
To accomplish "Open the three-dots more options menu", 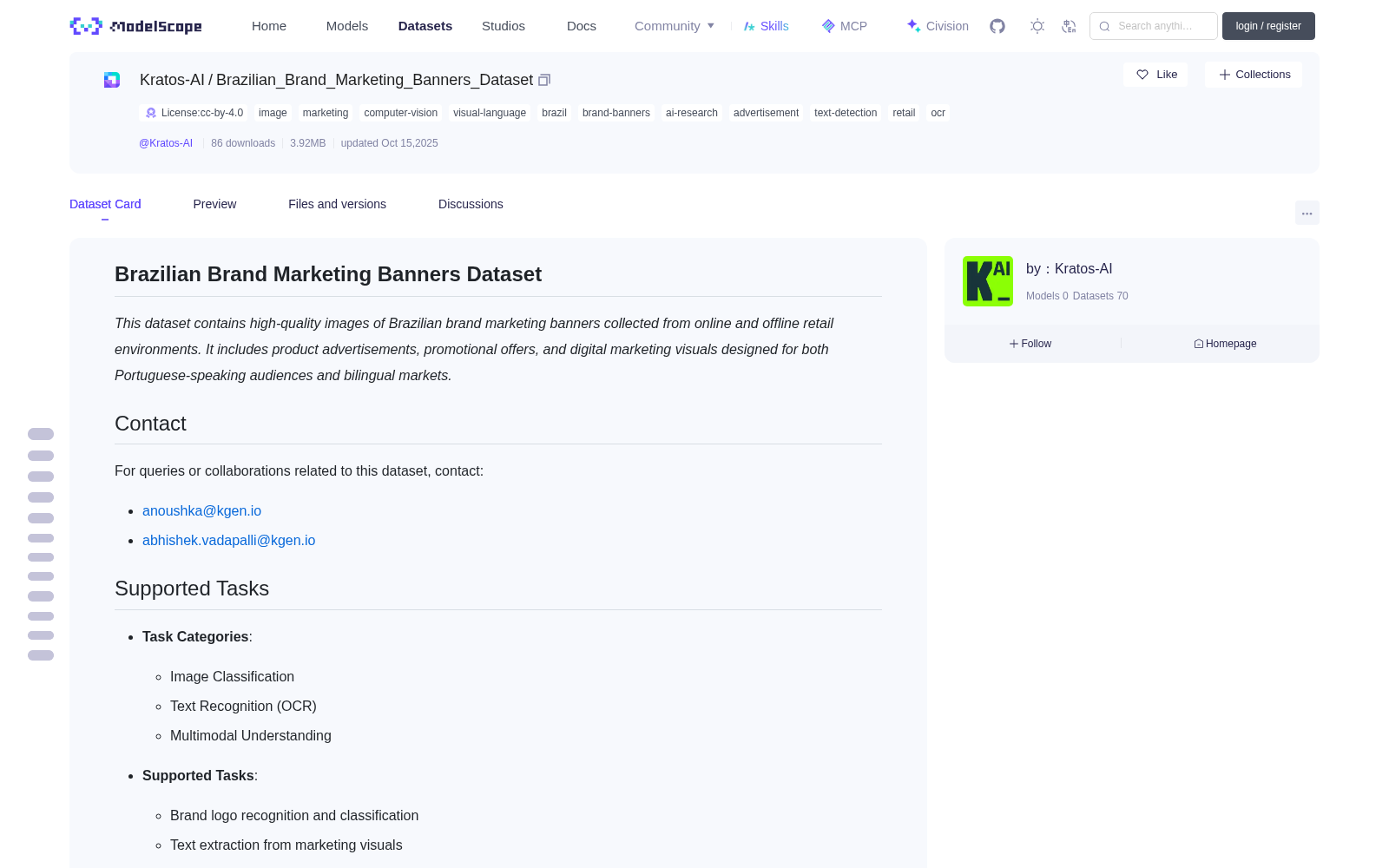I will [1307, 213].
